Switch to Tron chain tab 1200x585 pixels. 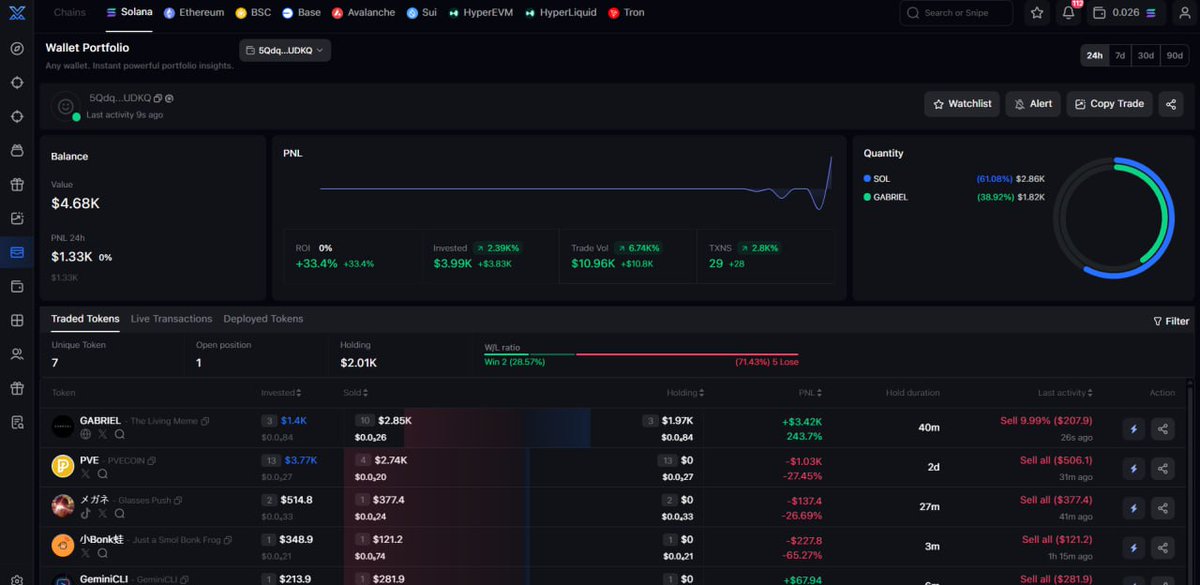(627, 13)
